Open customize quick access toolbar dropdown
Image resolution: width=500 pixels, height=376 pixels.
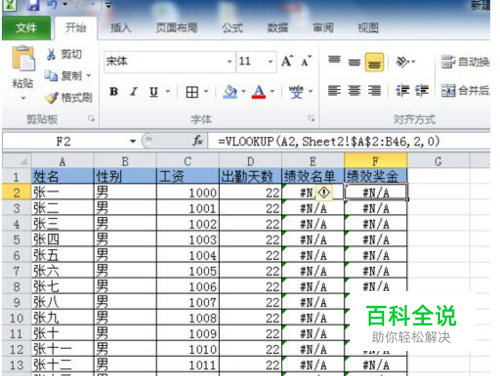tap(108, 5)
